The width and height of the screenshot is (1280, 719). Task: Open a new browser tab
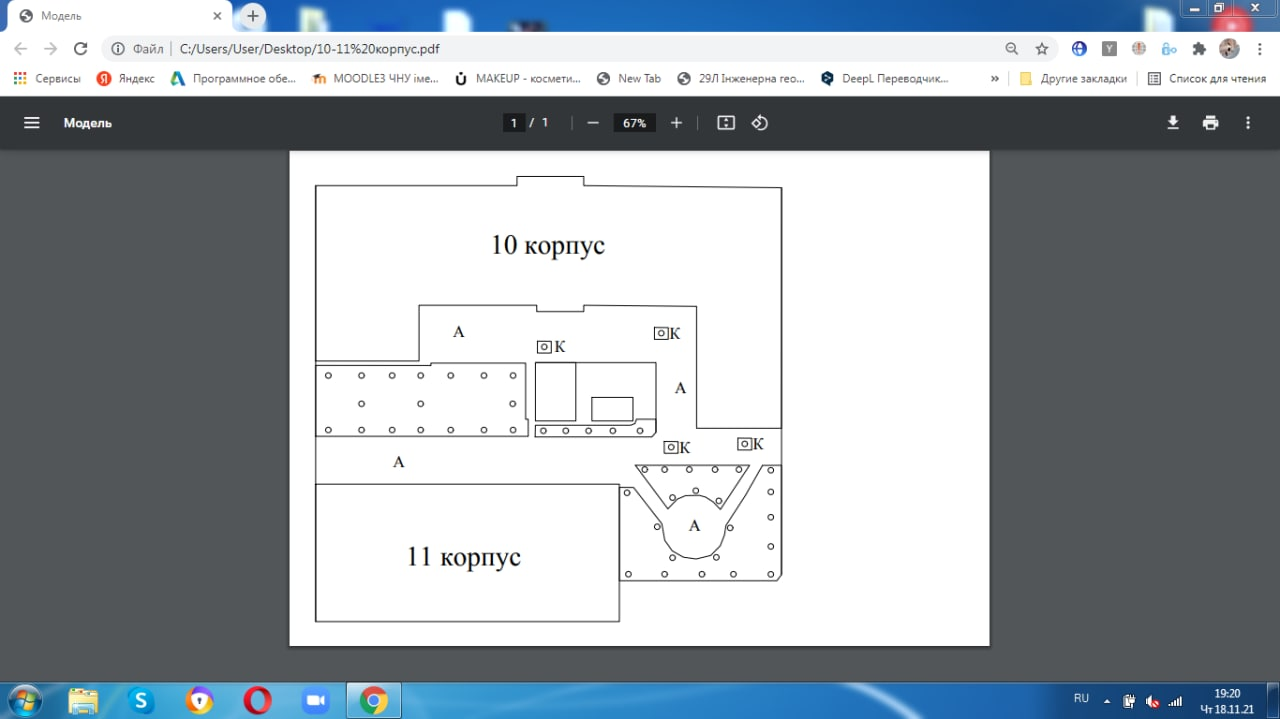click(253, 16)
